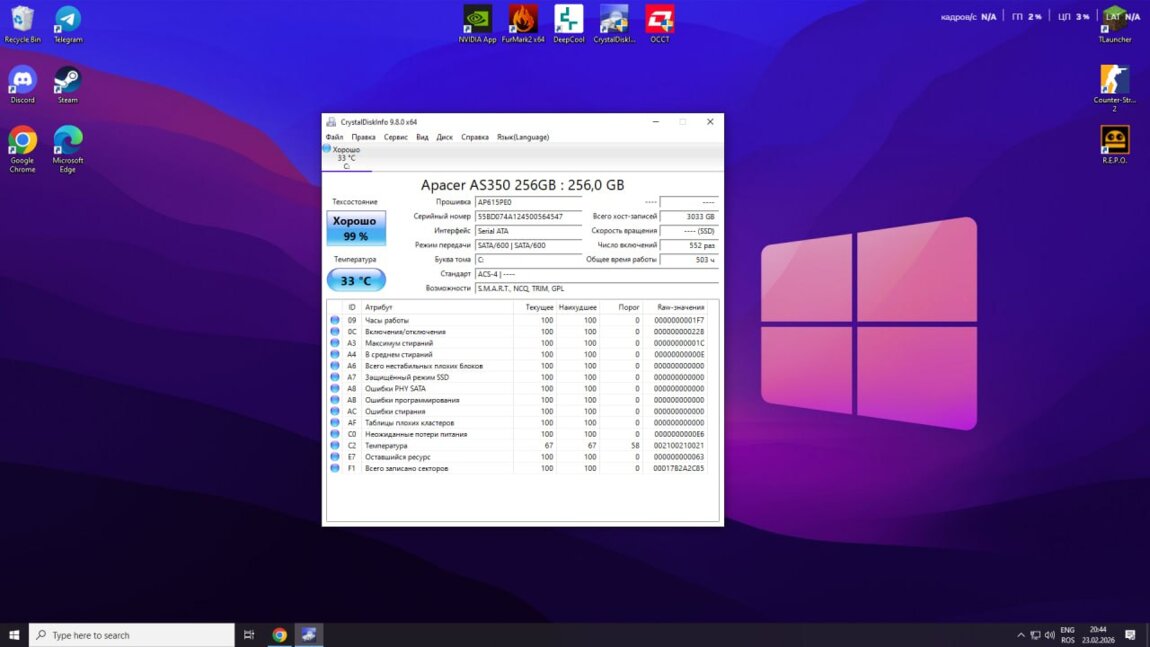Click the CrystalDiskInfo taskbar icon
Image resolution: width=1150 pixels, height=647 pixels.
pos(310,635)
